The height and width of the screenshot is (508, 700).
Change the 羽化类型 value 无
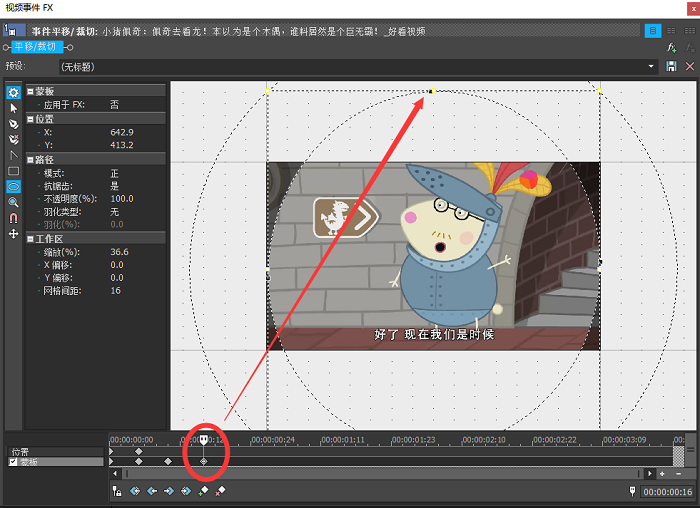click(114, 212)
